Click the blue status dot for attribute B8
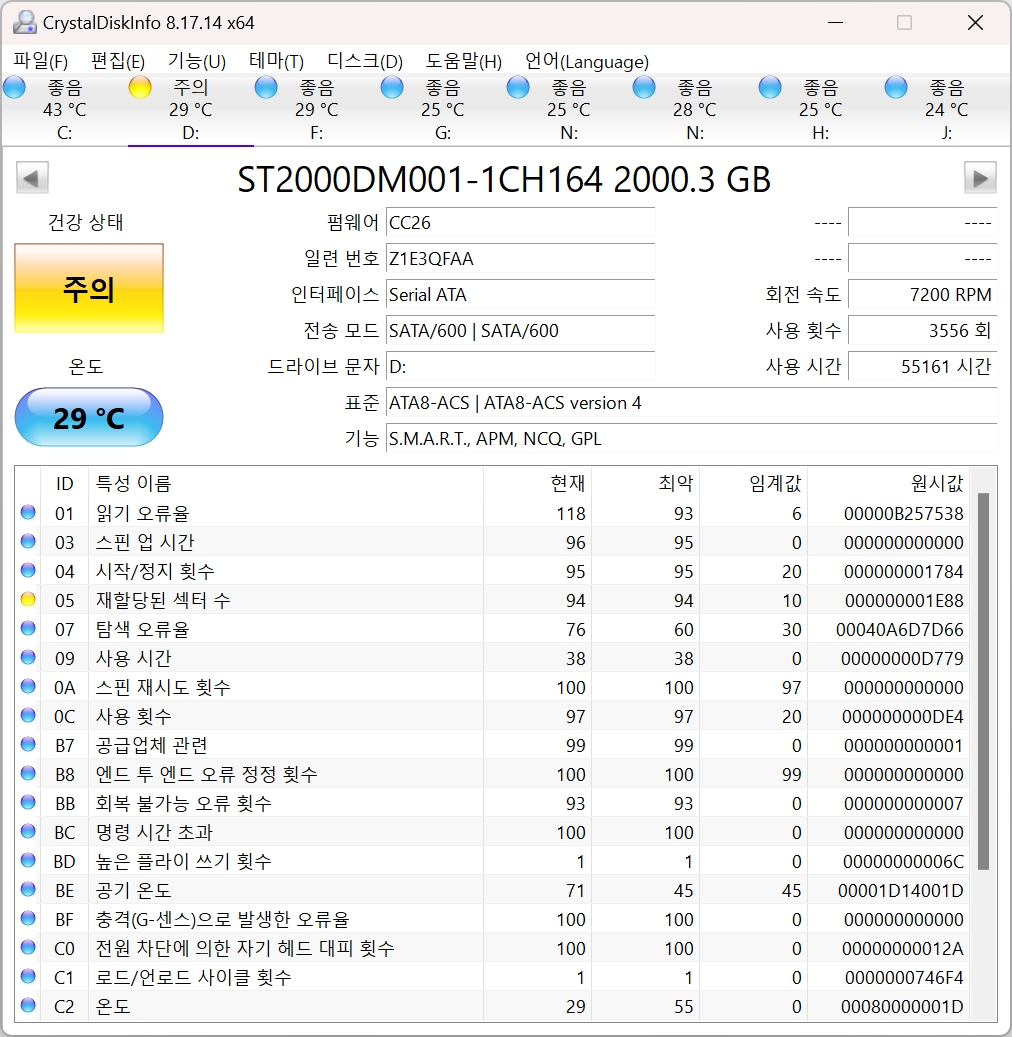 (28, 773)
